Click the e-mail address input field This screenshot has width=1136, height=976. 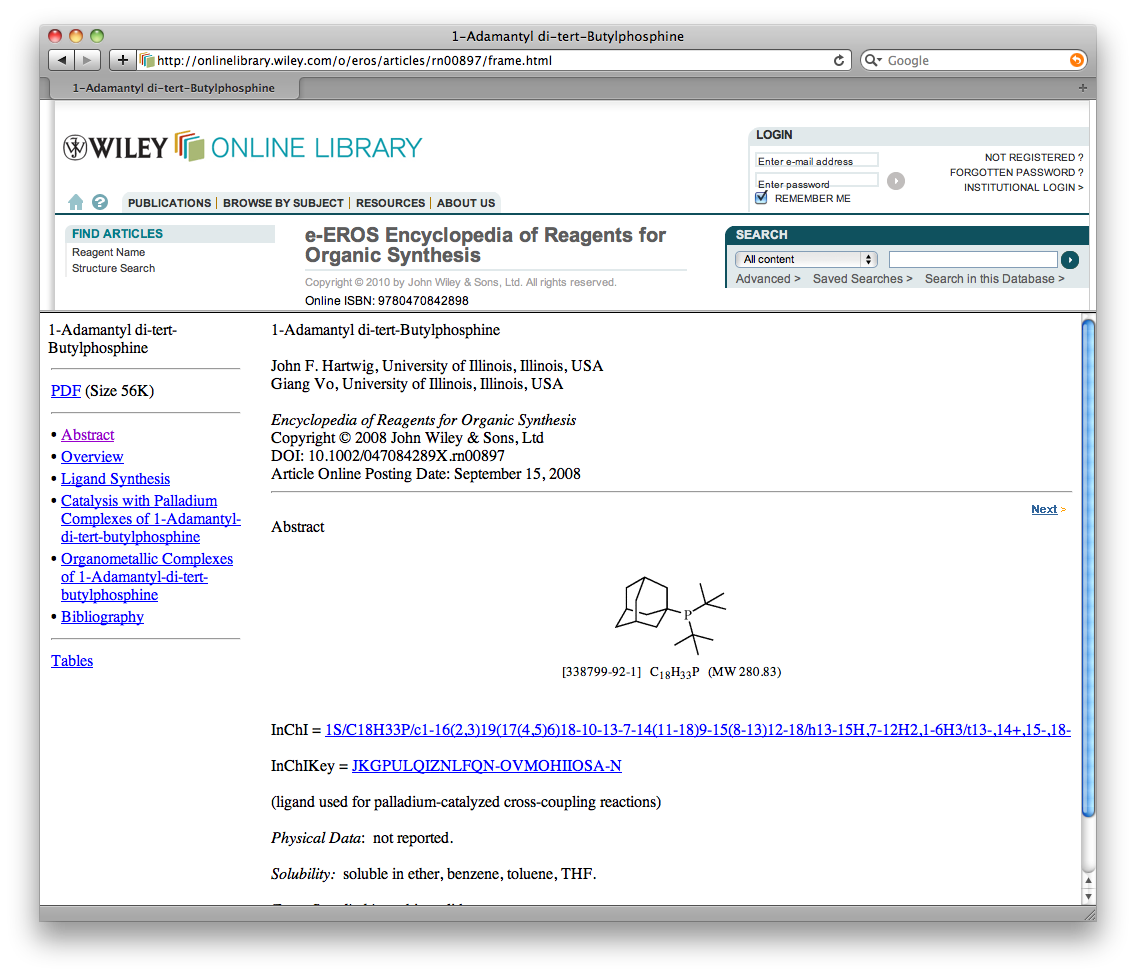816,161
